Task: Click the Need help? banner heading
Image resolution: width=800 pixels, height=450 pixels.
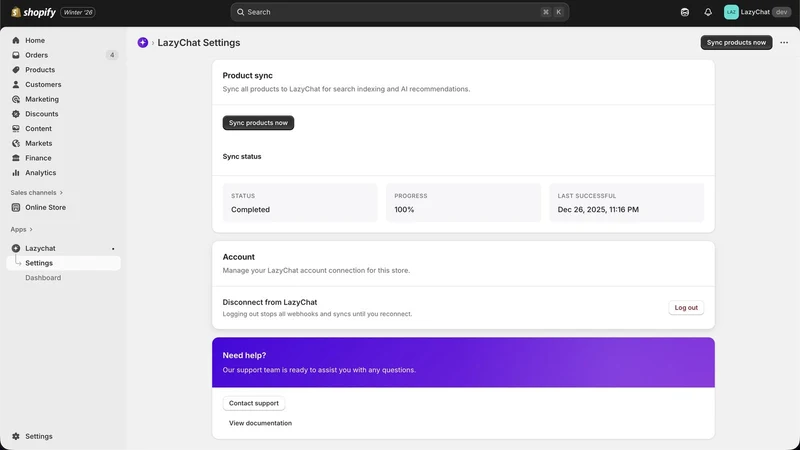Action: 244,356
